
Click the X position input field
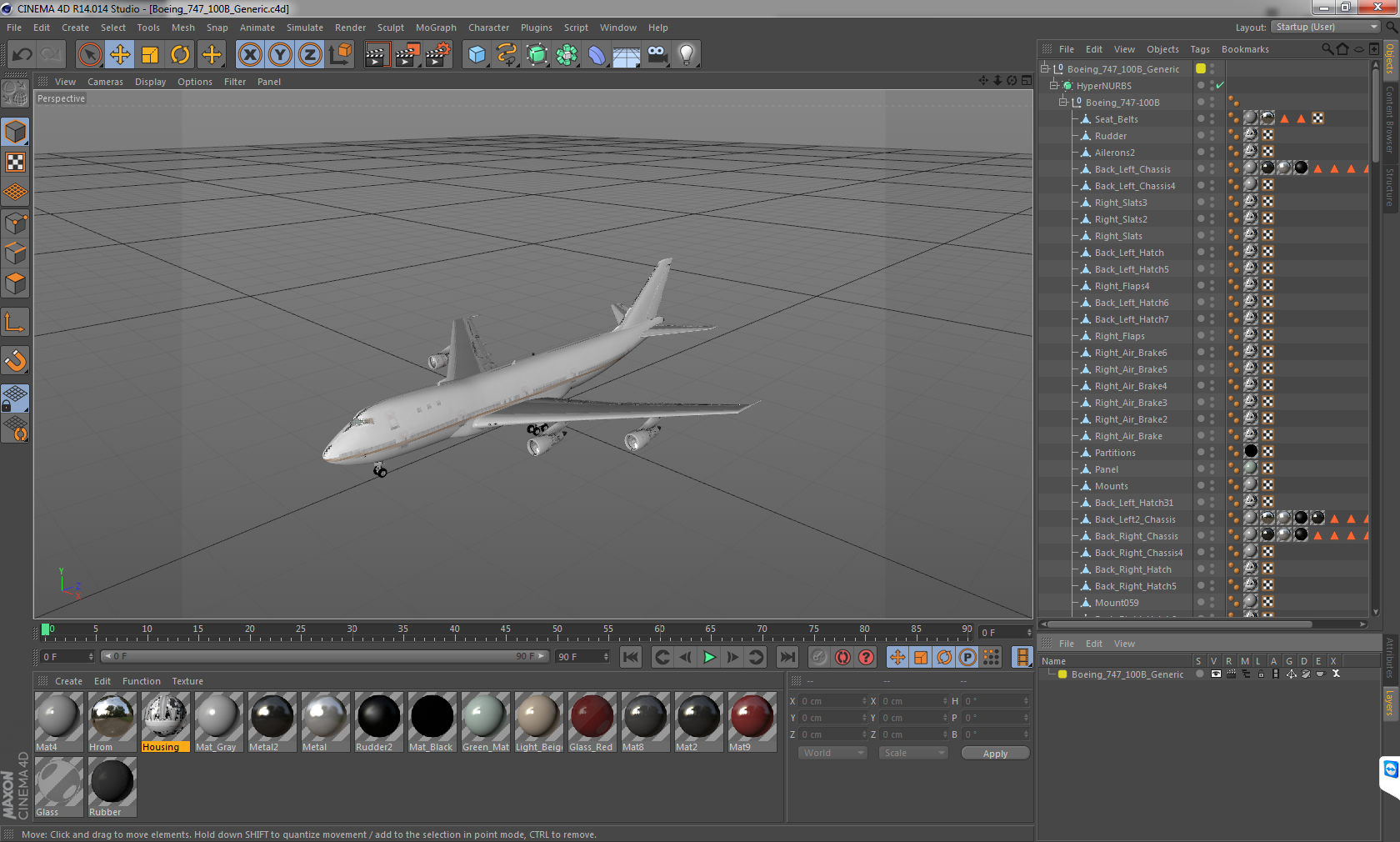[x=832, y=701]
